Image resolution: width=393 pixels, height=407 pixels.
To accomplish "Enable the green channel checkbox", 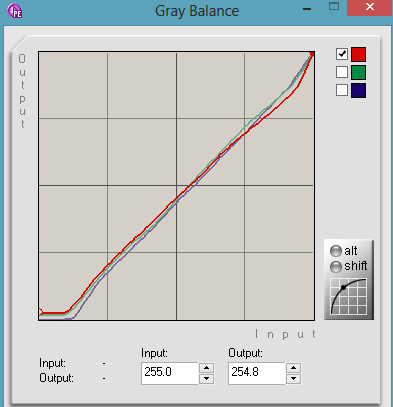I will 342,72.
